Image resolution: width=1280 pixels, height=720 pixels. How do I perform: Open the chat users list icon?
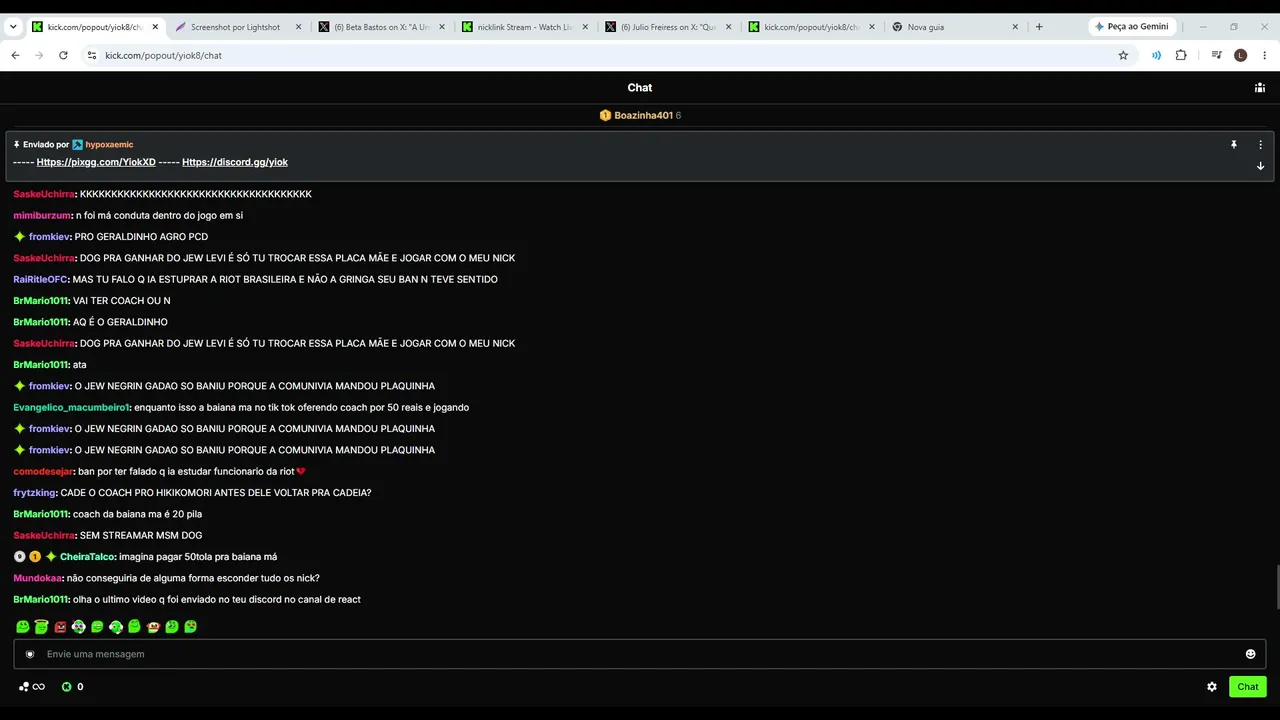[1259, 88]
